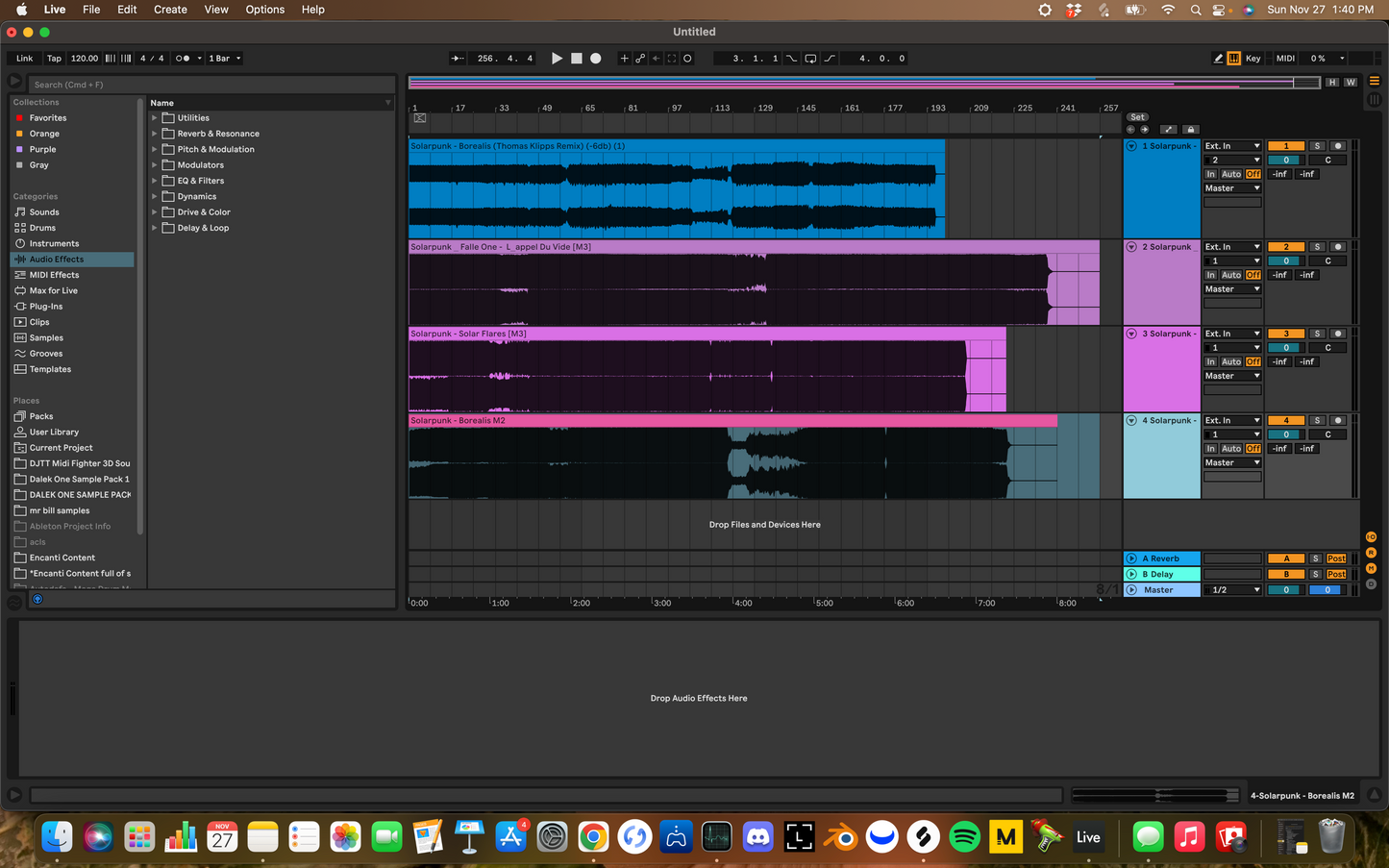The width and height of the screenshot is (1389, 868).
Task: Click the Set locator button
Action: (x=1137, y=117)
